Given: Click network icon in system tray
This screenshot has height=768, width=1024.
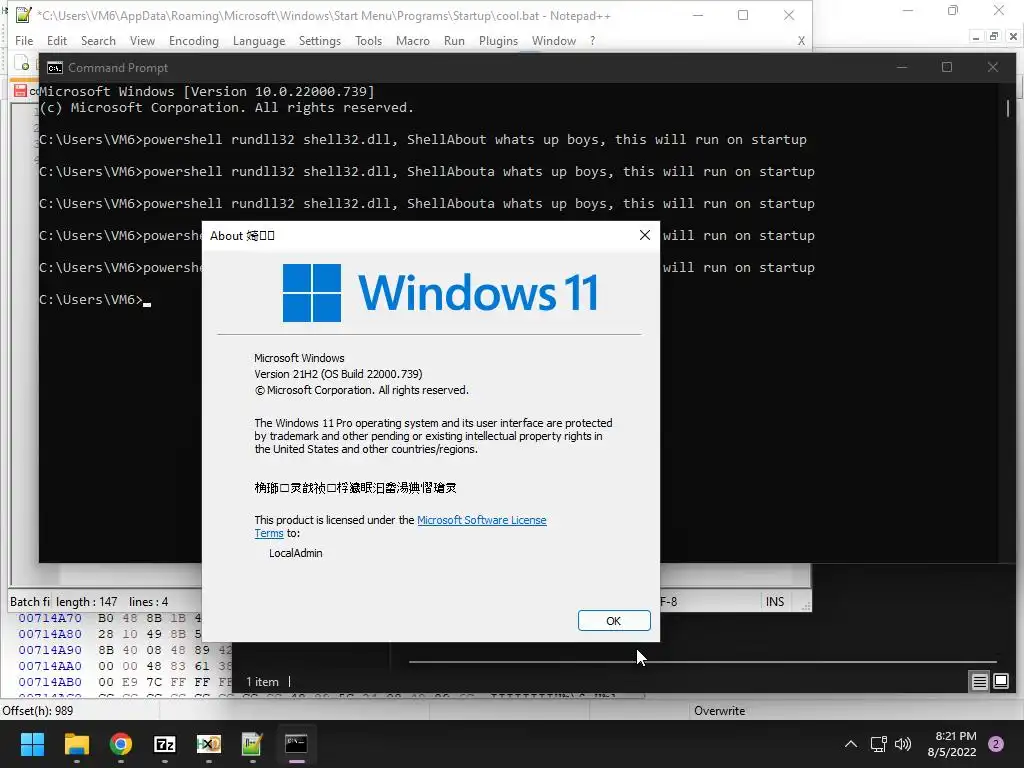Looking at the screenshot, I should tap(878, 744).
